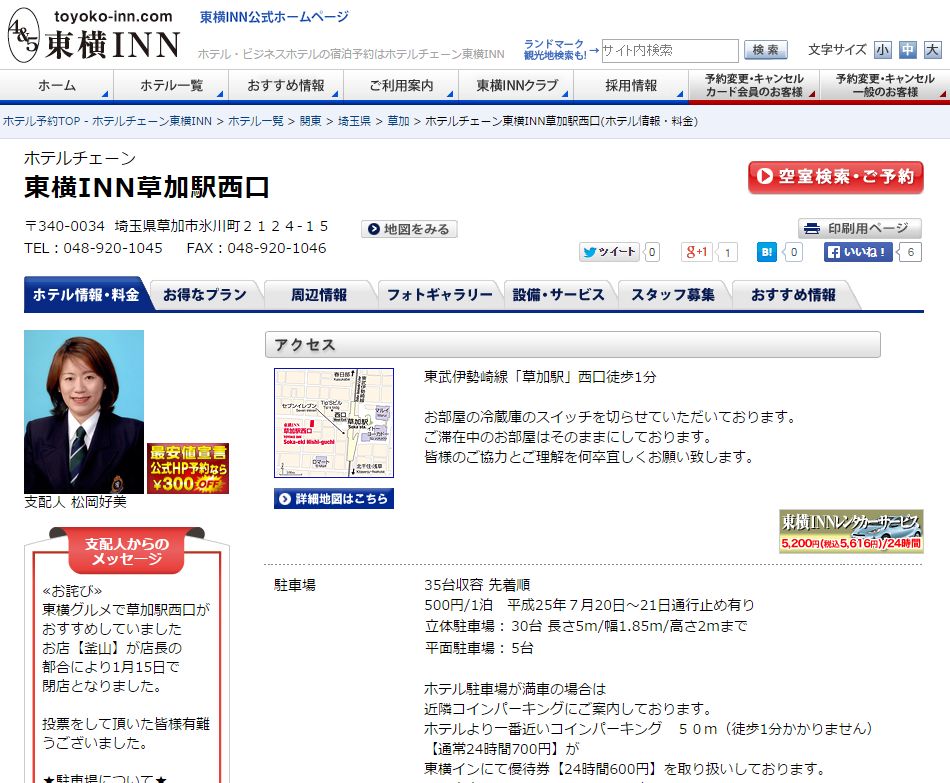The width and height of the screenshot is (950, 783).
Task: Click the ホテル予約TOP breadcrumb link
Action: click(x=107, y=121)
